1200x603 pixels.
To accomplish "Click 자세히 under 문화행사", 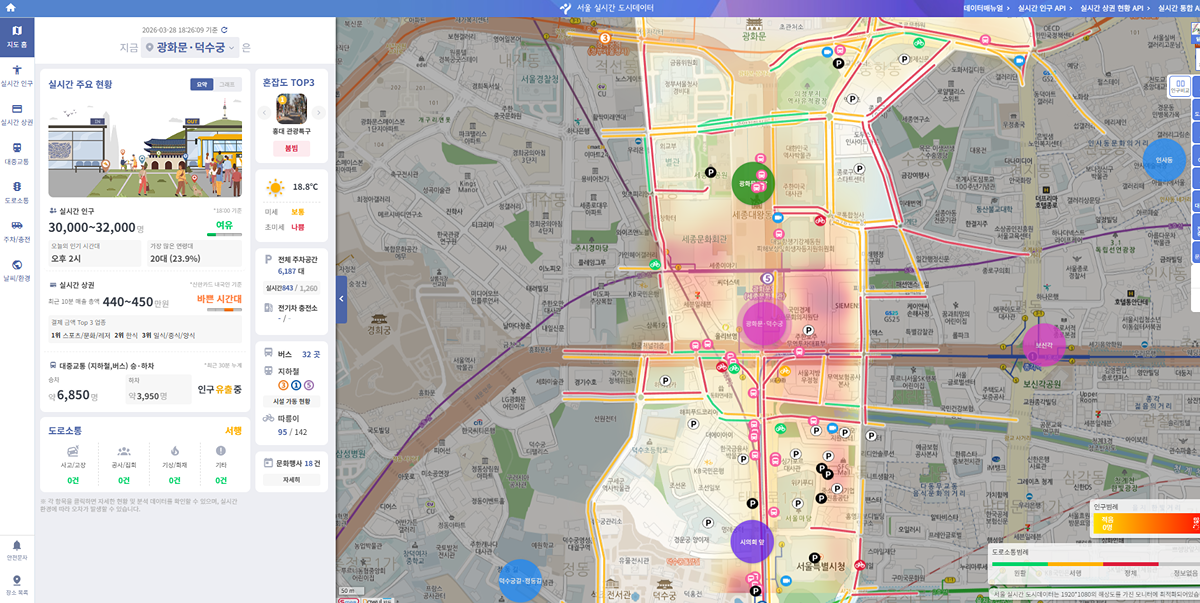I will (291, 480).
